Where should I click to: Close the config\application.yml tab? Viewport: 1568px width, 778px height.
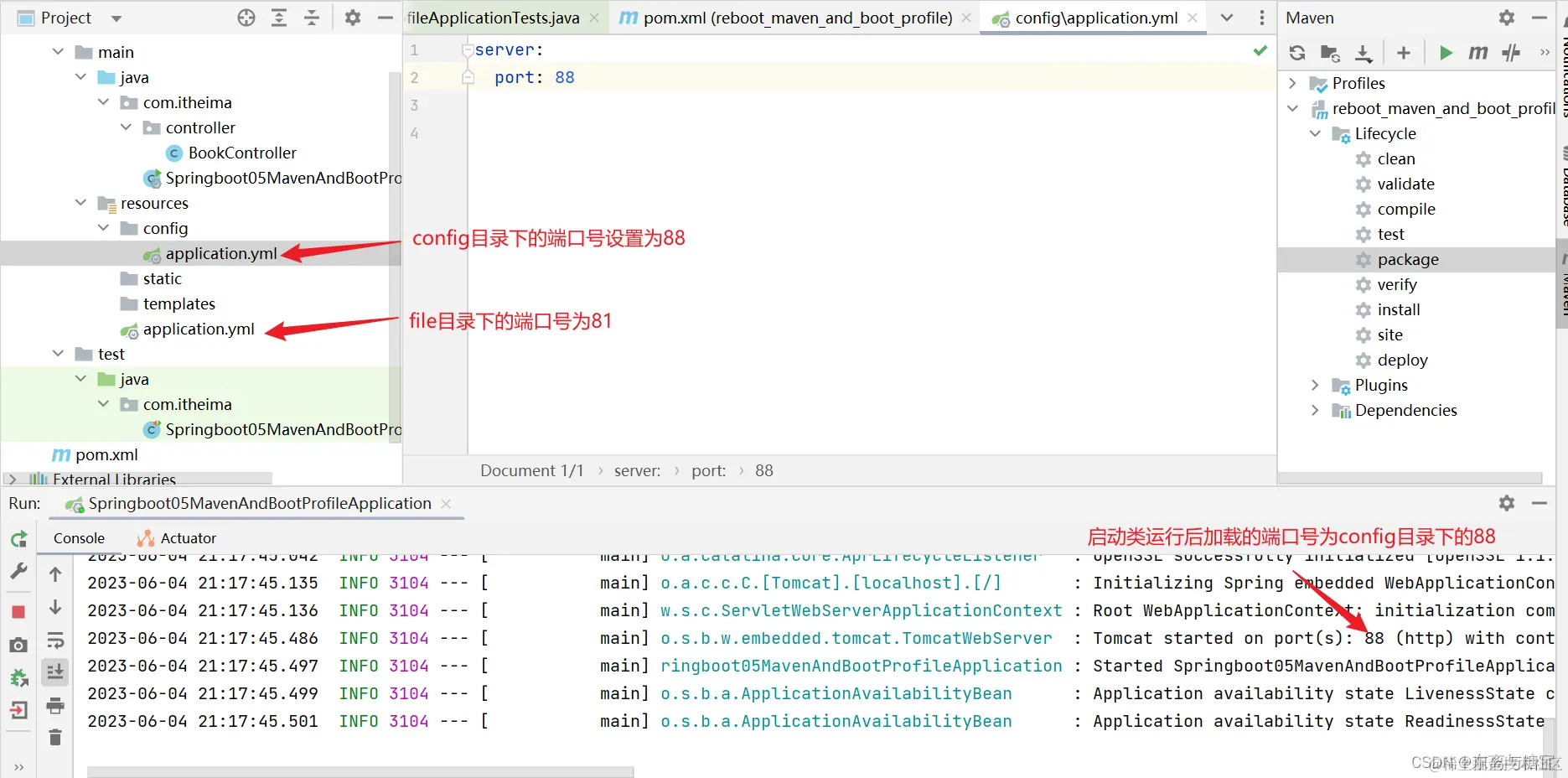pos(1193,18)
